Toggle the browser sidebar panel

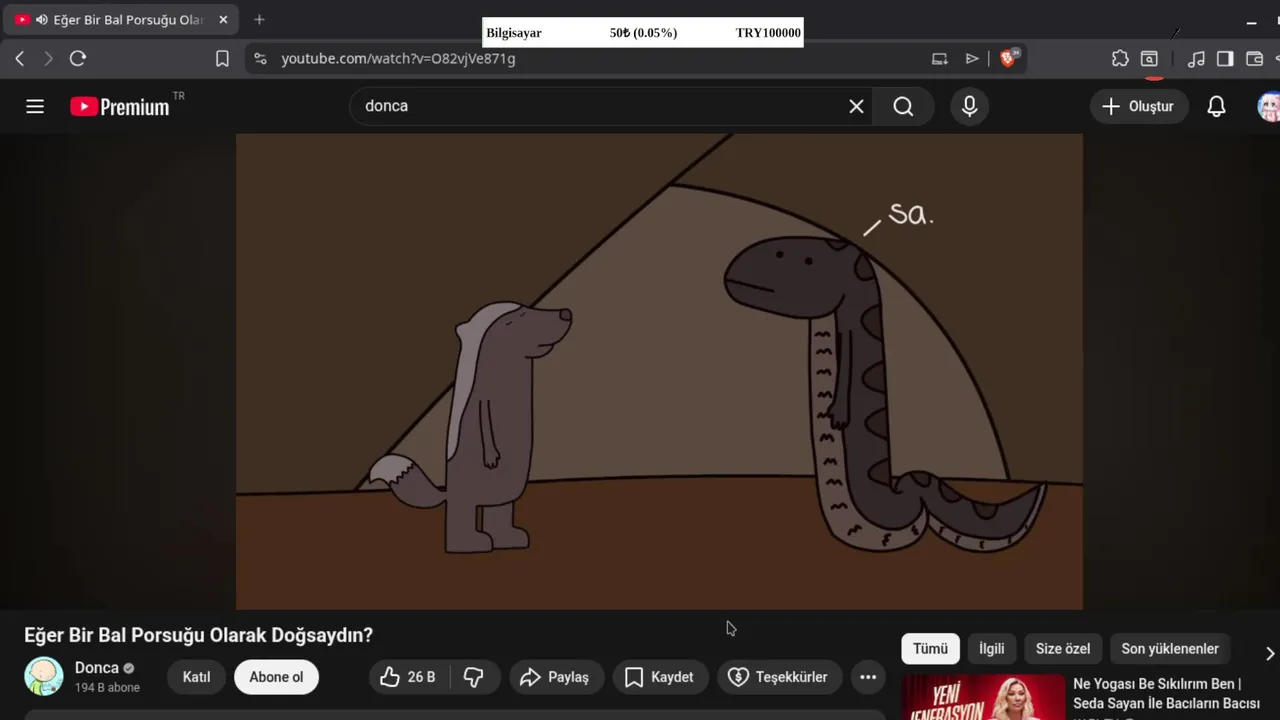tap(1225, 59)
